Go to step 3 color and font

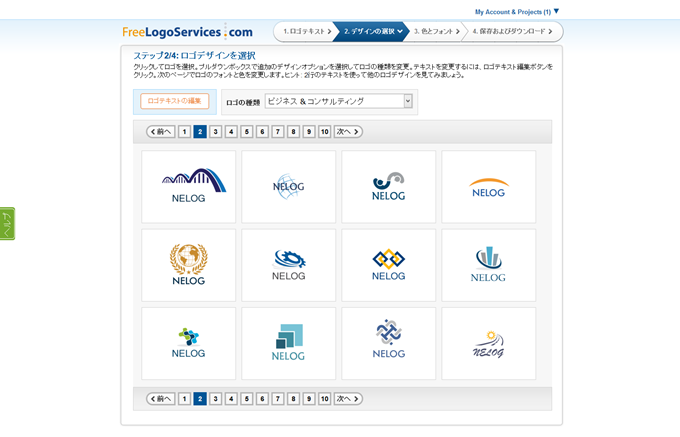(x=435, y=31)
